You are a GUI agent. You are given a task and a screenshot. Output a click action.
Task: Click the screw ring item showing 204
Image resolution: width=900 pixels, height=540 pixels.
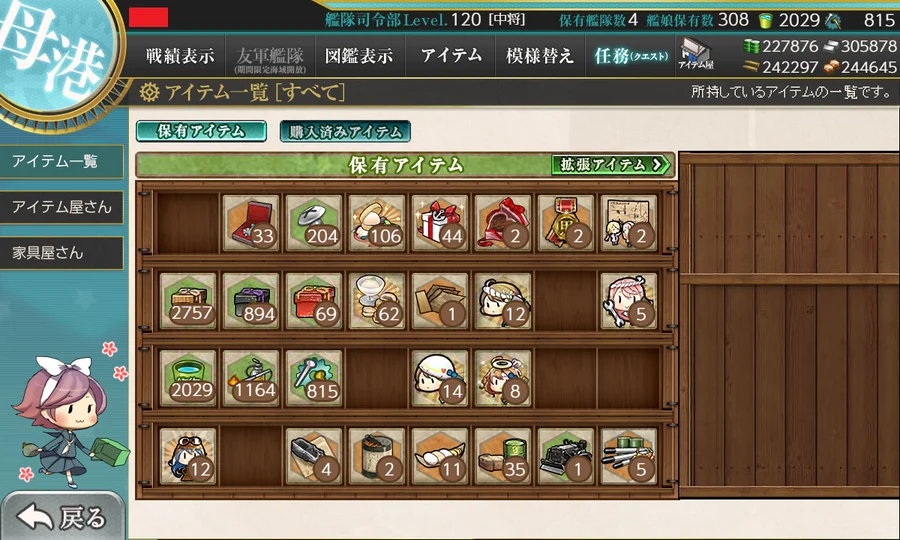[314, 223]
